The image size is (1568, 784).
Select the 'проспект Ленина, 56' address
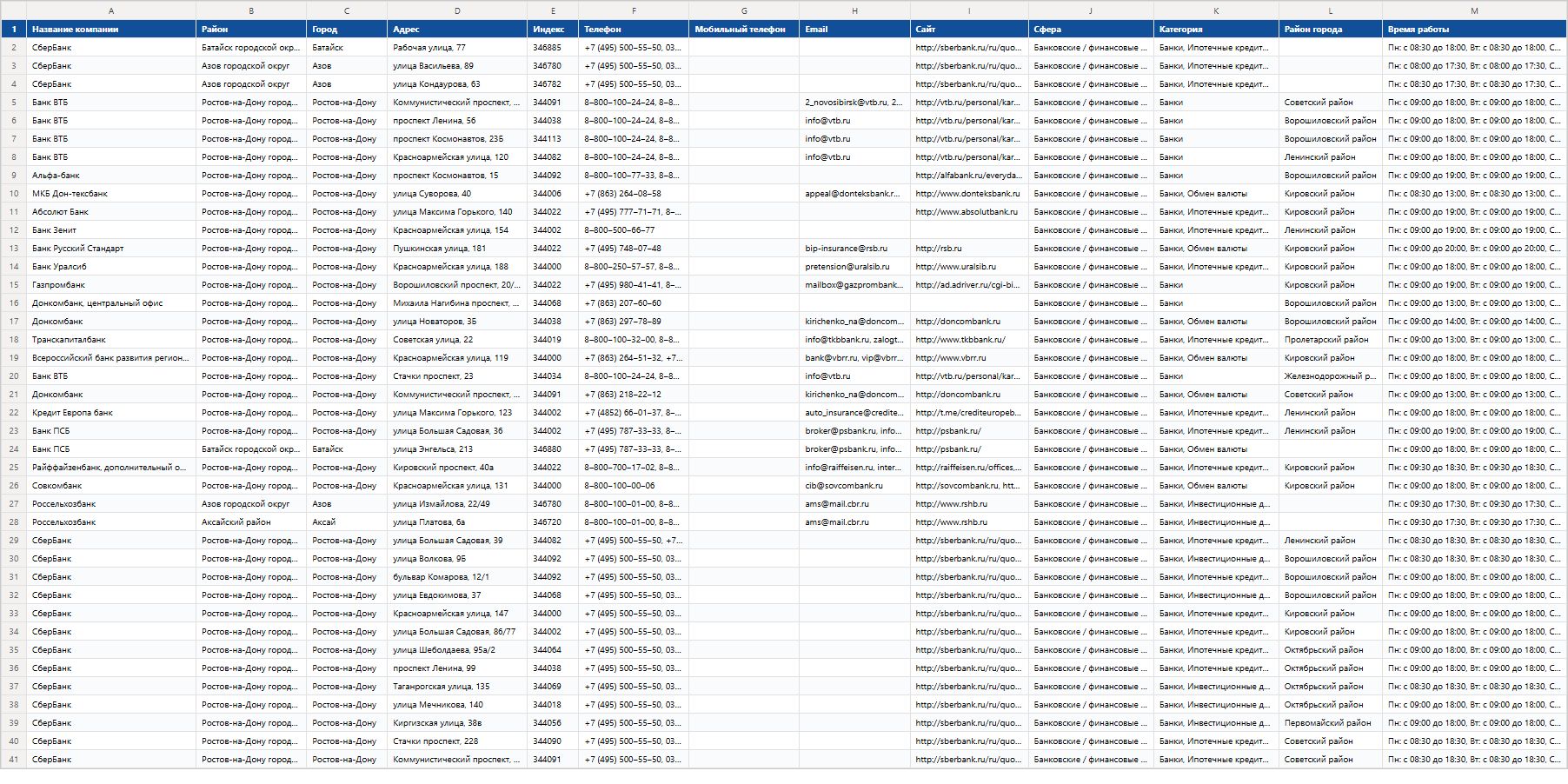click(x=457, y=121)
